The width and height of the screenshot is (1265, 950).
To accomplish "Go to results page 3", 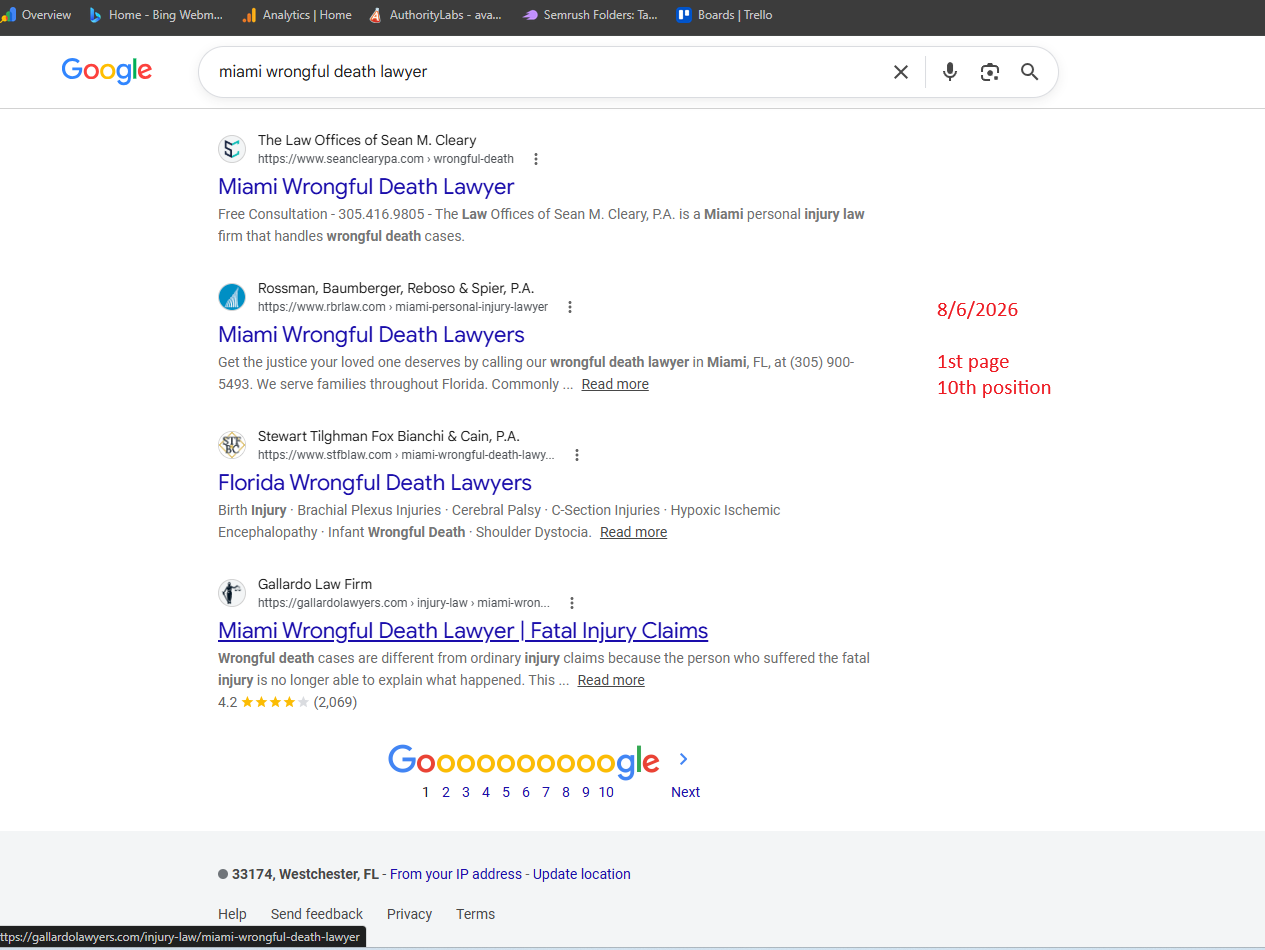I will tap(466, 792).
